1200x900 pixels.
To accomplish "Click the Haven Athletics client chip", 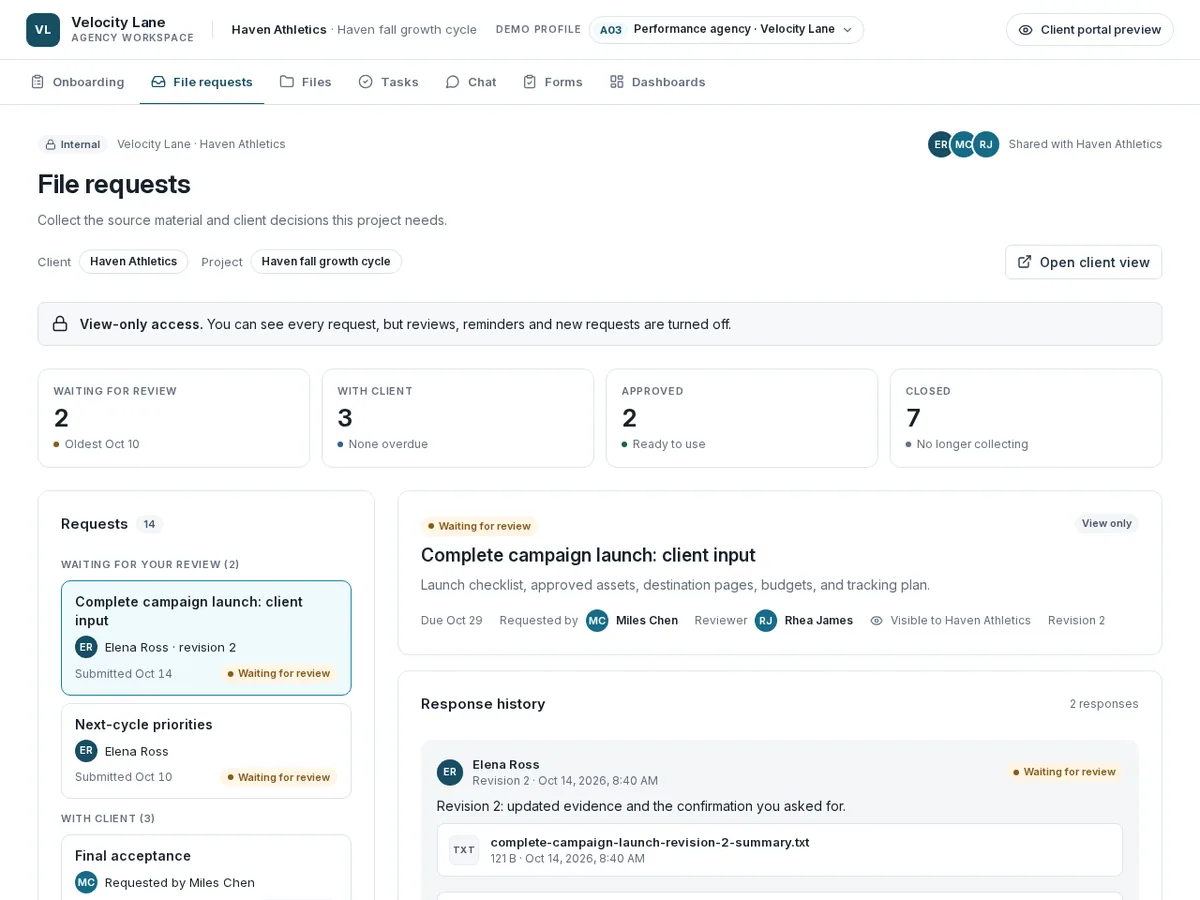I will coord(133,262).
